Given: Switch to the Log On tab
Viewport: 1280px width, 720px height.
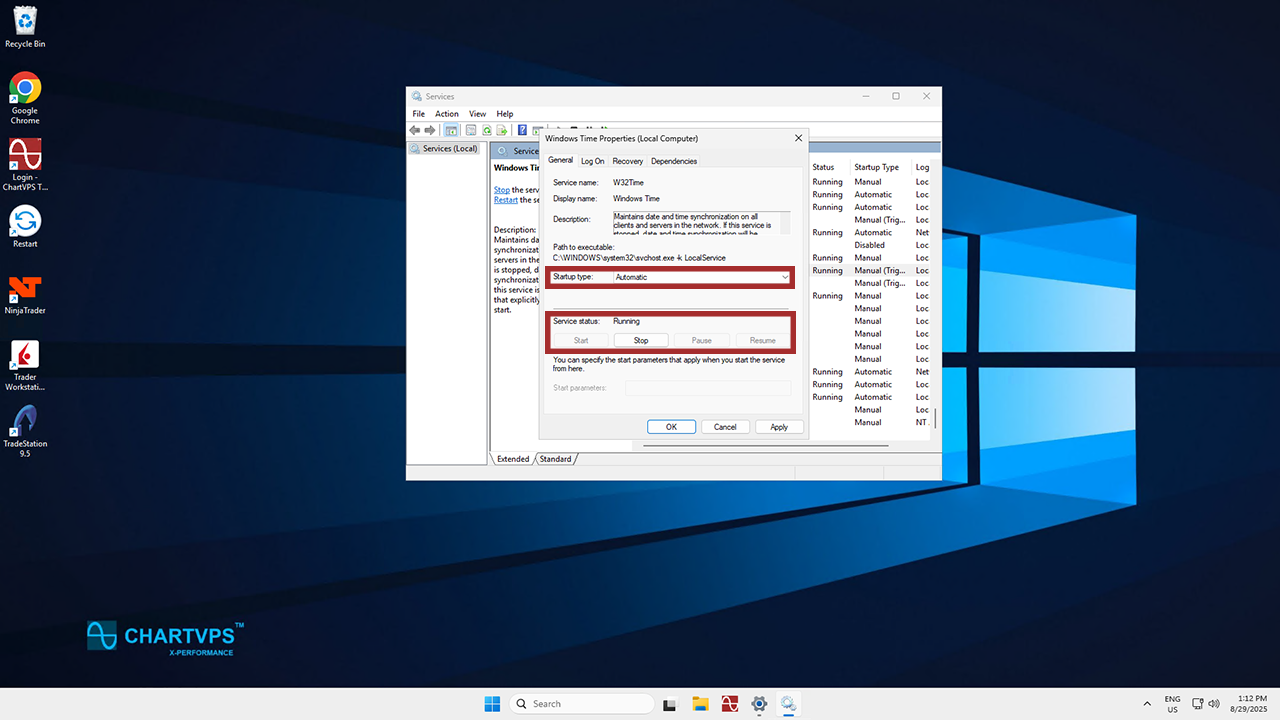Looking at the screenshot, I should pyautogui.click(x=592, y=161).
